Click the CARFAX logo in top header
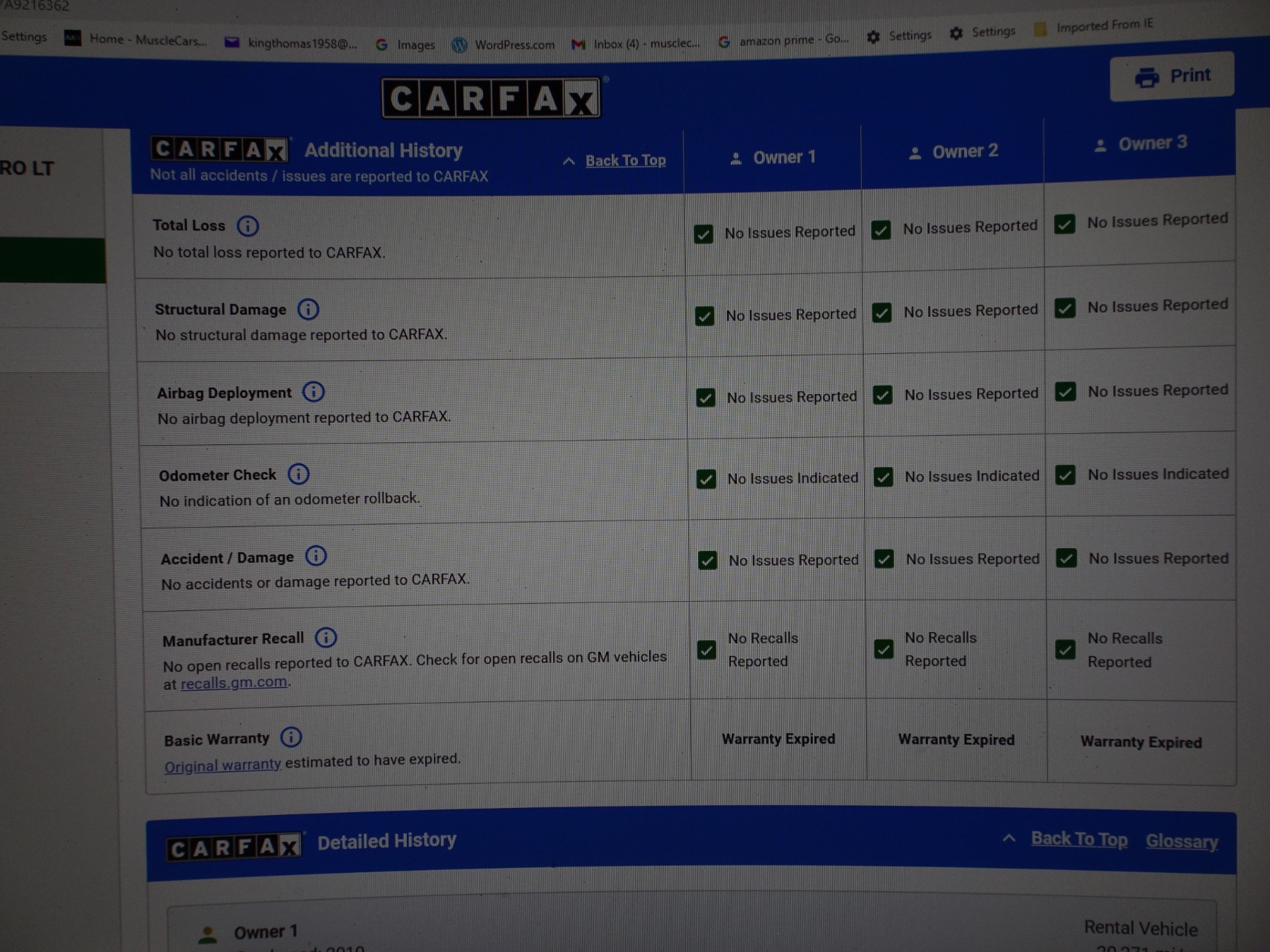The image size is (1270, 952). point(491,99)
